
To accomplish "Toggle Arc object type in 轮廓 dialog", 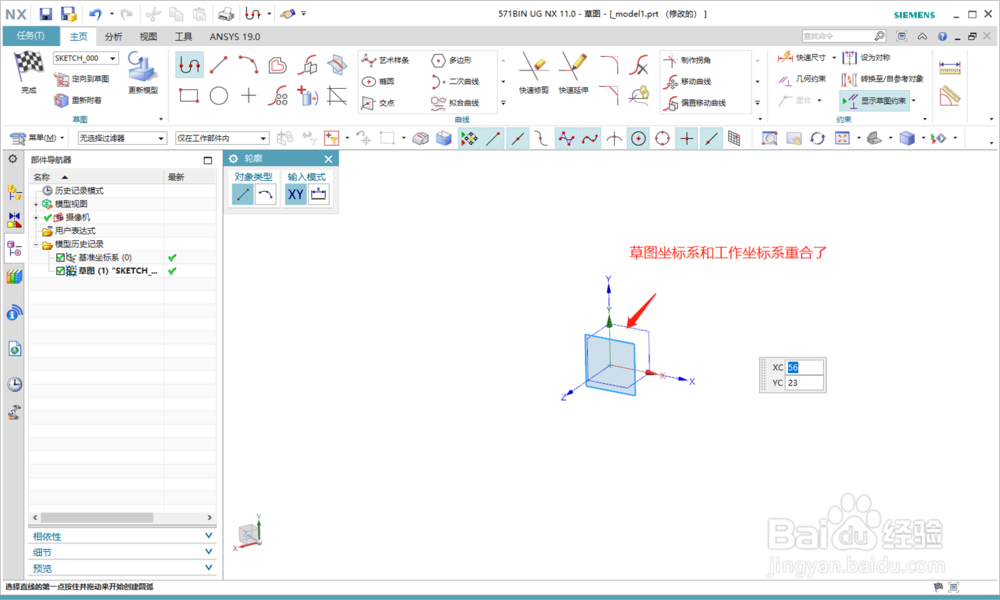I will [265, 194].
